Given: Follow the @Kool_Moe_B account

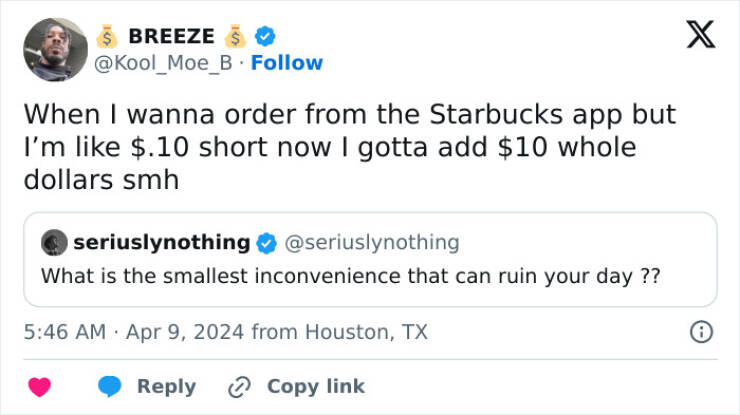Looking at the screenshot, I should pos(287,63).
